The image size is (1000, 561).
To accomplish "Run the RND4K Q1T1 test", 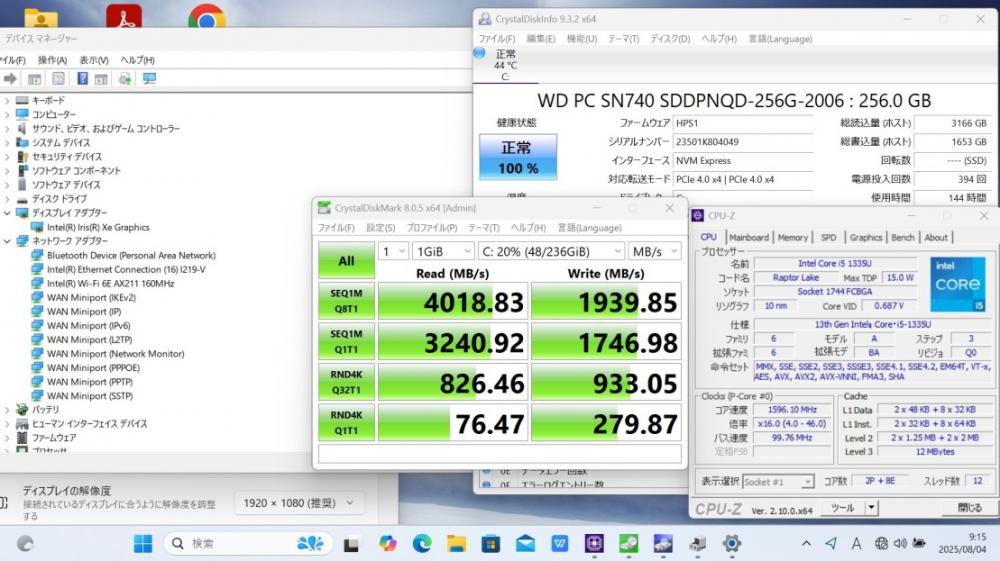I will point(346,423).
